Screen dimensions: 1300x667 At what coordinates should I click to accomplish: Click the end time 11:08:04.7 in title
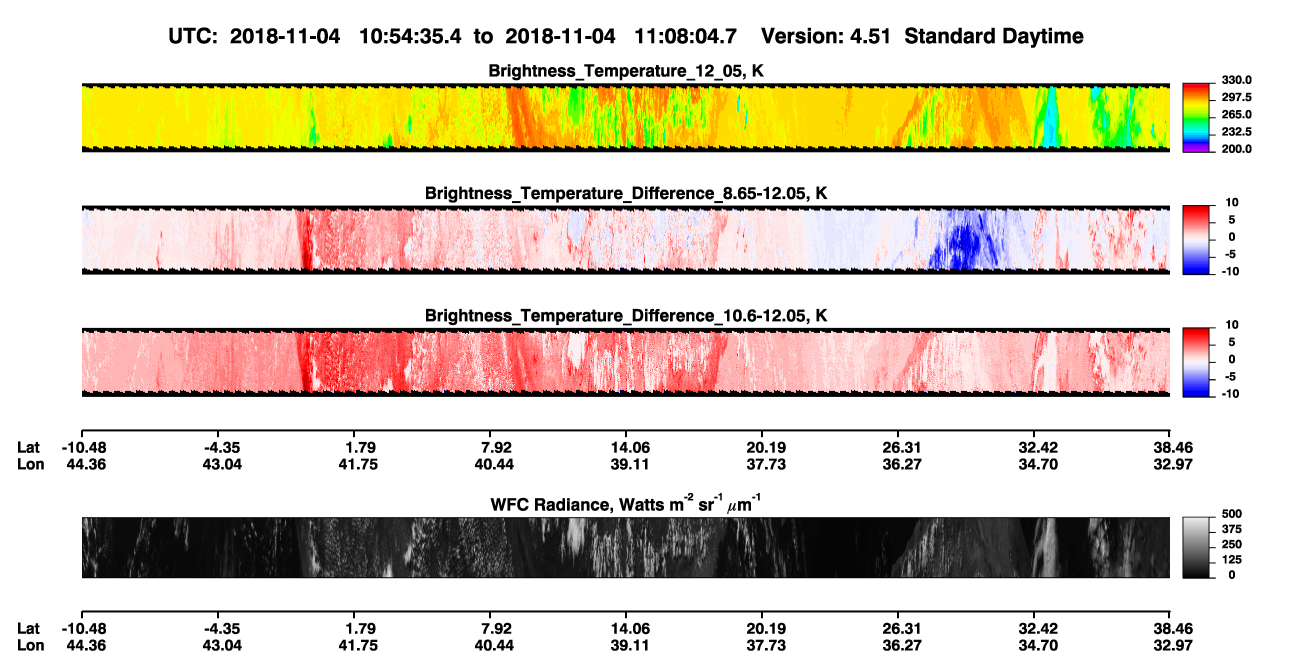[x=686, y=37]
